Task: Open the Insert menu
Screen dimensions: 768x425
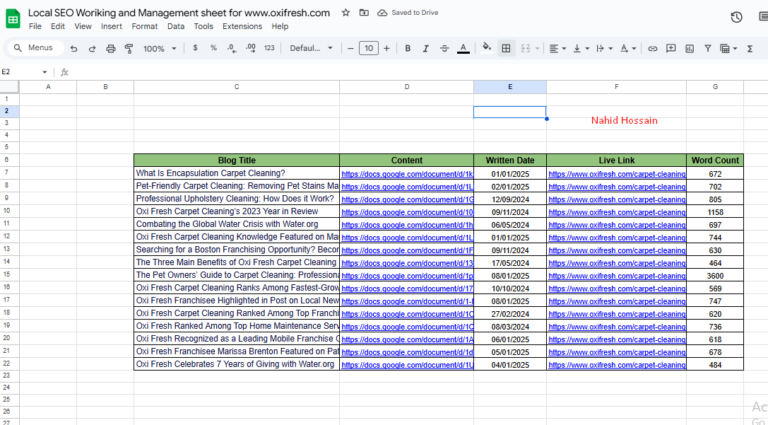Action: pos(112,26)
